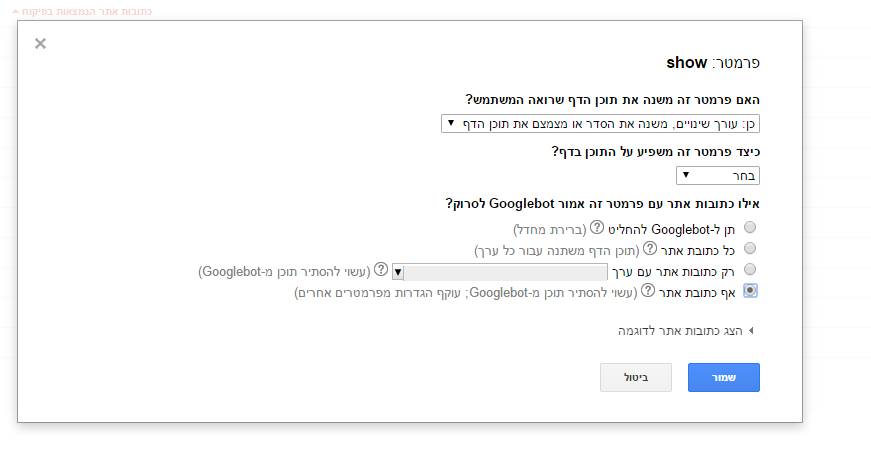Expand 'הצג כתובות אתר לדוגמה' section
The image size is (871, 472).
pos(686,331)
